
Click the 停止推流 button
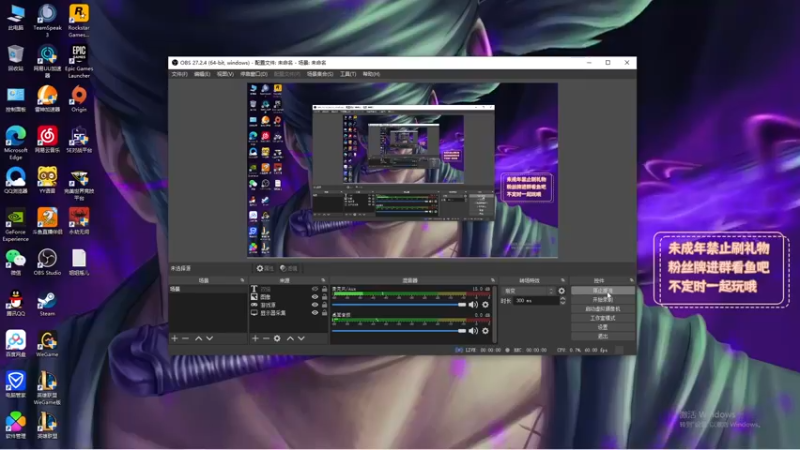(603, 290)
